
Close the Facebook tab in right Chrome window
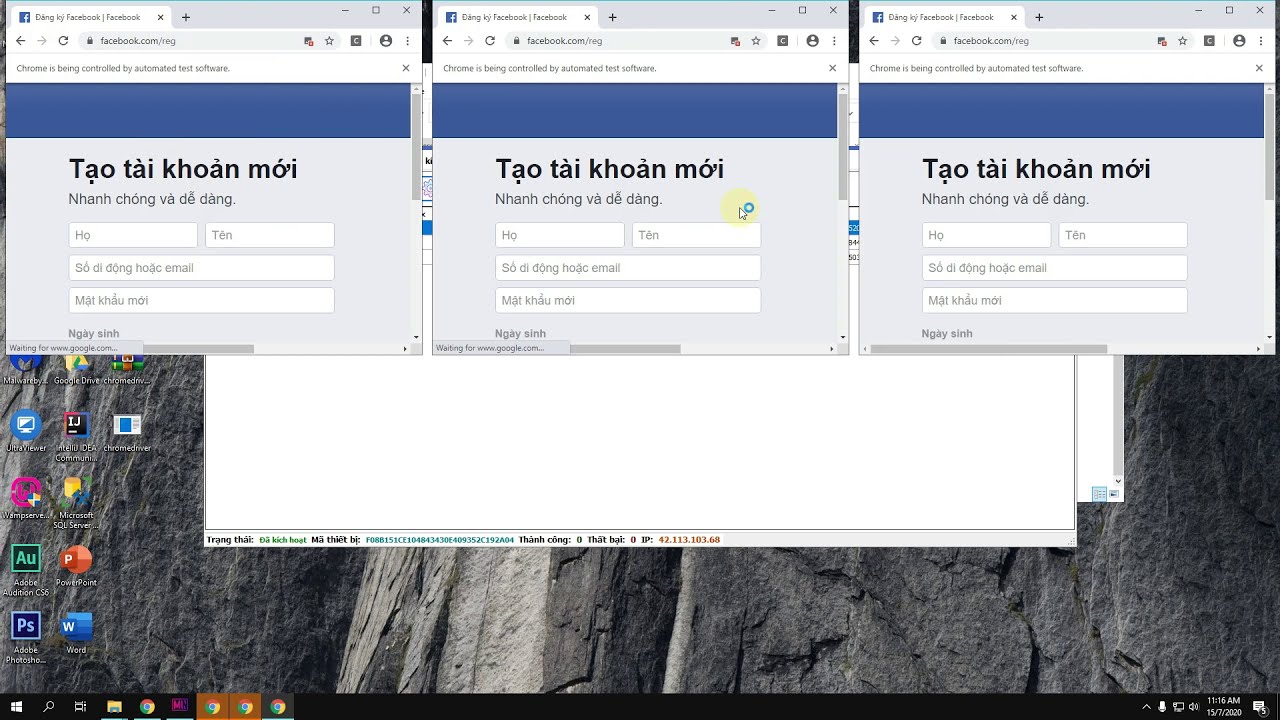tap(1014, 17)
